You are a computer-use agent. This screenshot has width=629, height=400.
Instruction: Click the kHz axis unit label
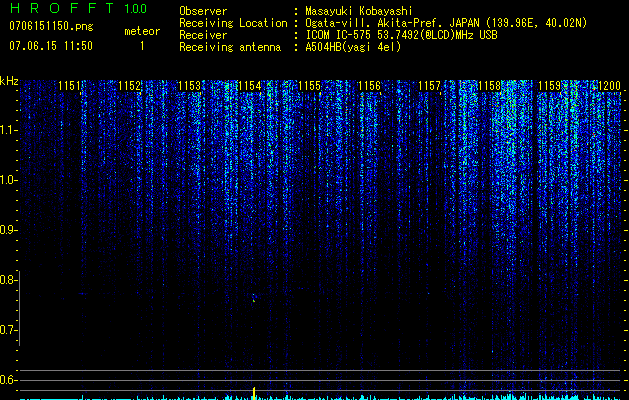(9, 81)
